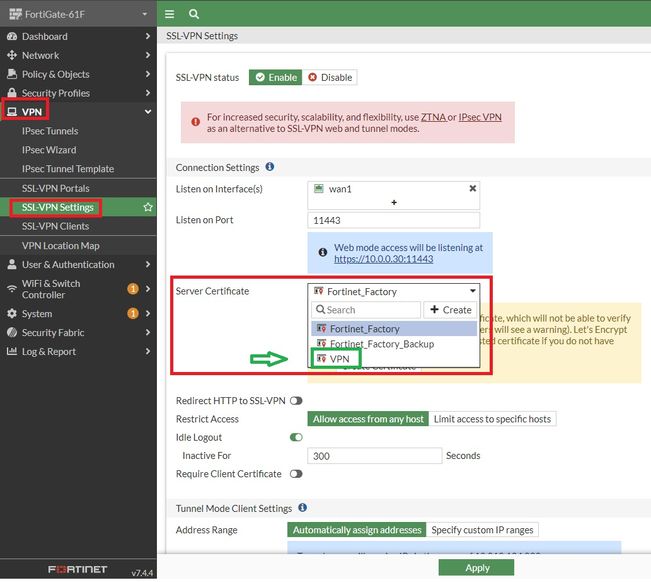Click the wan1 interface icon
This screenshot has width=651, height=582.
pyautogui.click(x=318, y=189)
